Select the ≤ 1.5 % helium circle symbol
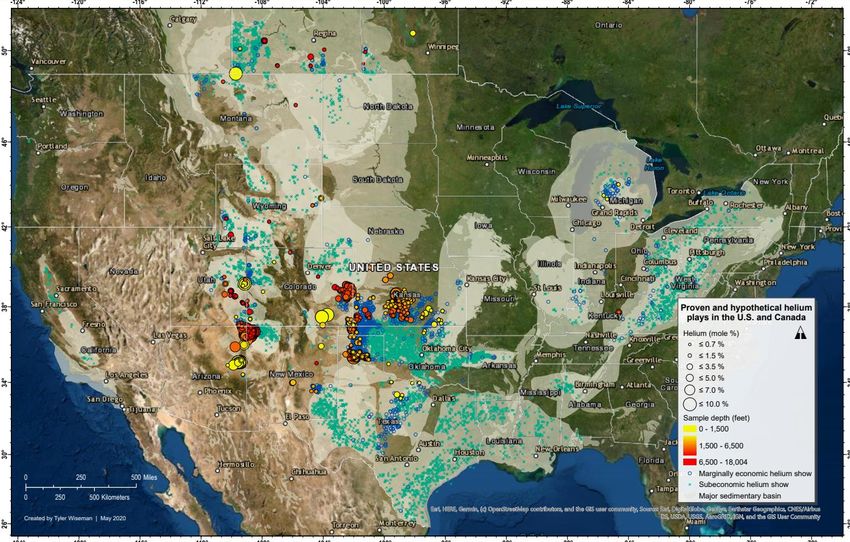Screen dimensions: 850x542 pos(690,356)
